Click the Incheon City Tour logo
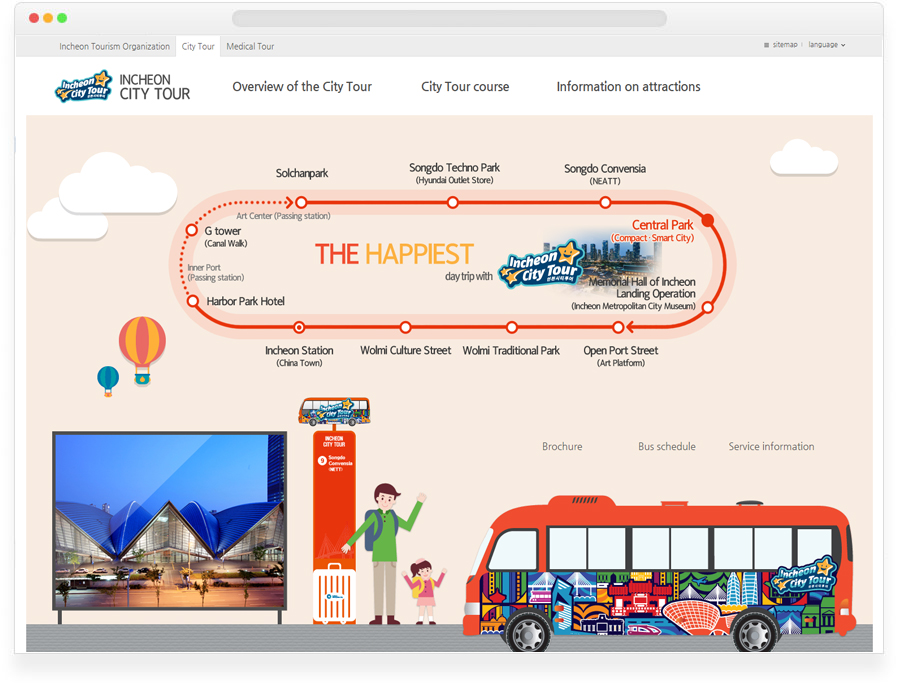The height and width of the screenshot is (684, 900). [x=122, y=87]
